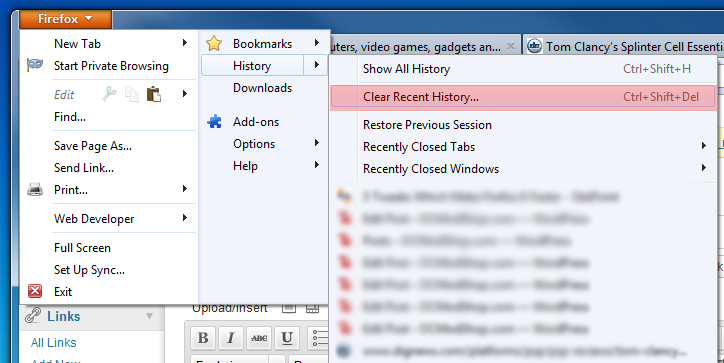Choose Send Link...

tap(84, 168)
